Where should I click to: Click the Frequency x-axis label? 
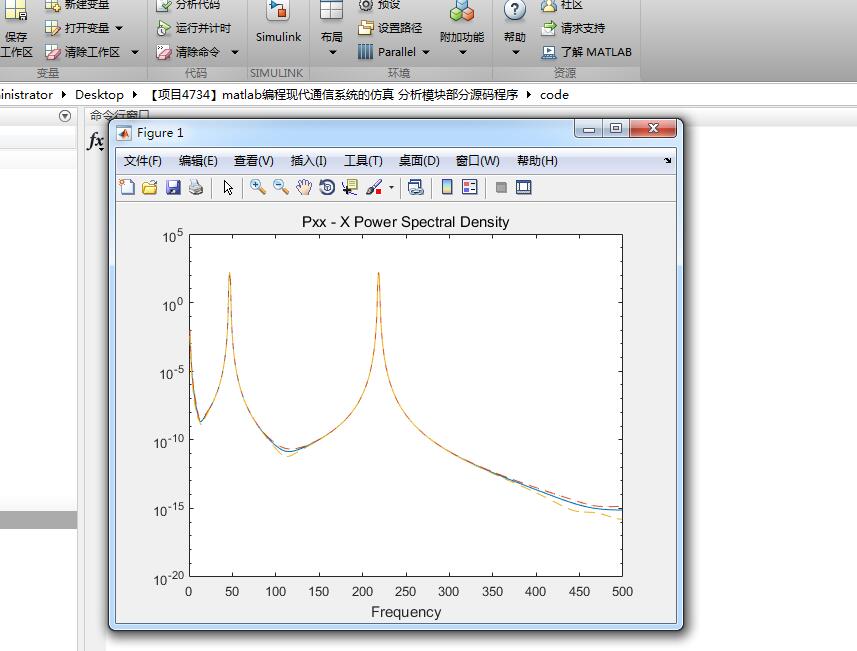coord(406,612)
